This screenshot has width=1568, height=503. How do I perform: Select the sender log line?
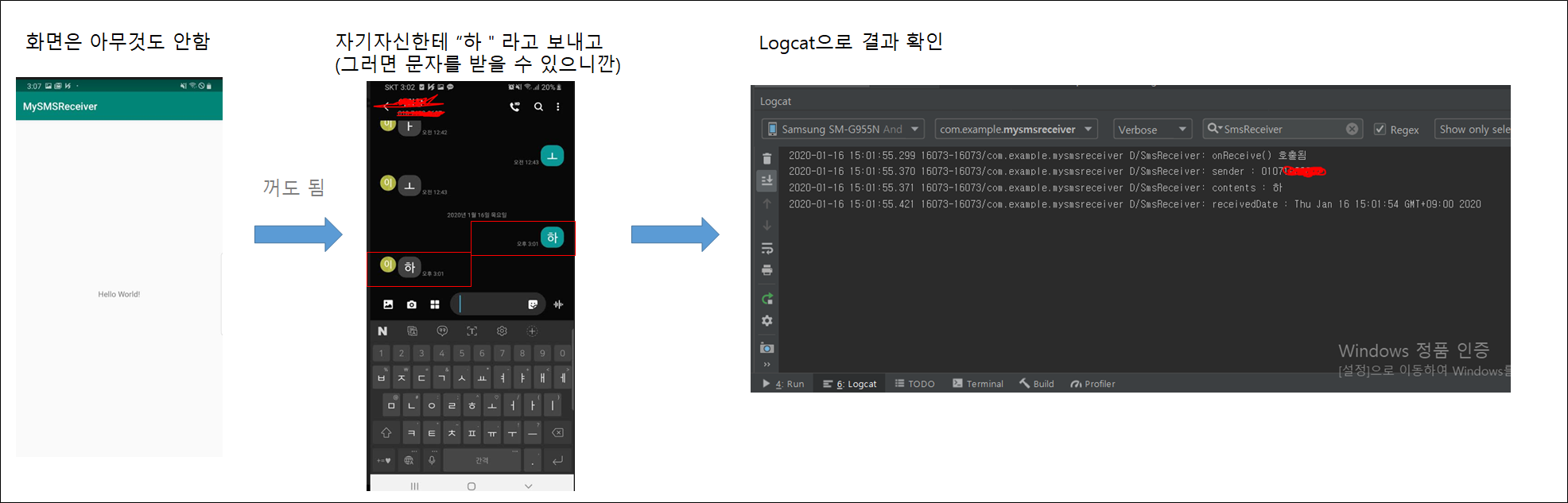tap(1058, 172)
